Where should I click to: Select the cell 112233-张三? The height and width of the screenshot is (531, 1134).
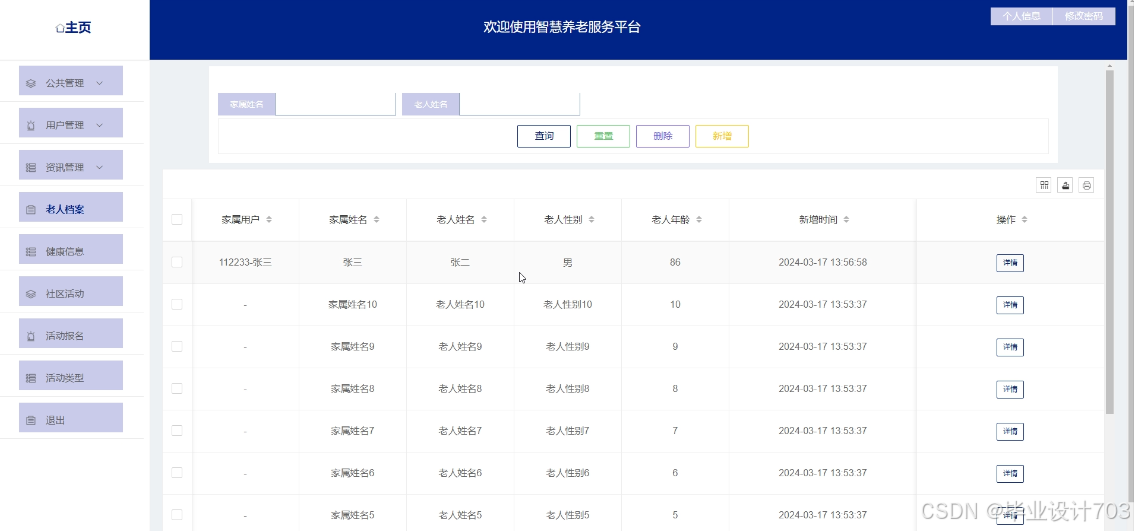(x=245, y=263)
